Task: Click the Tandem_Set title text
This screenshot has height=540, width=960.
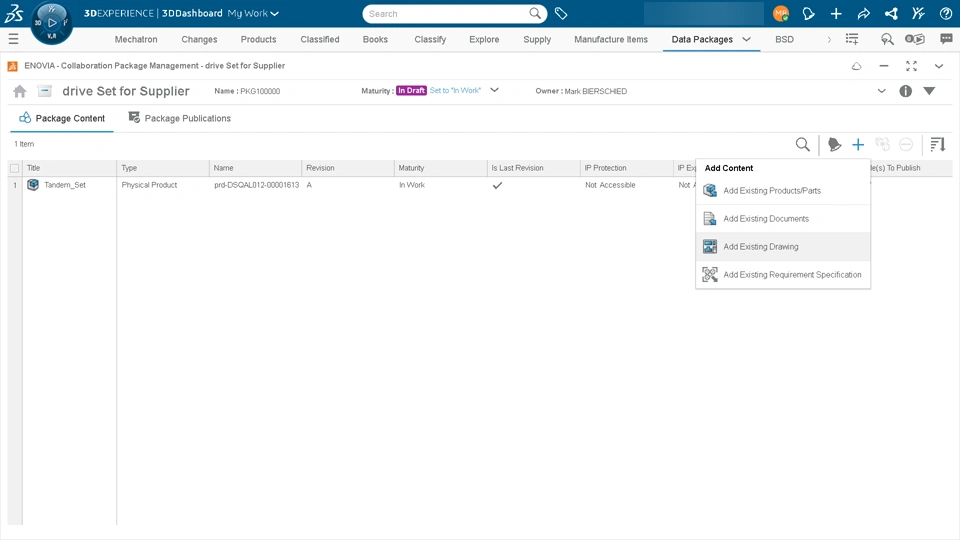Action: click(65, 185)
